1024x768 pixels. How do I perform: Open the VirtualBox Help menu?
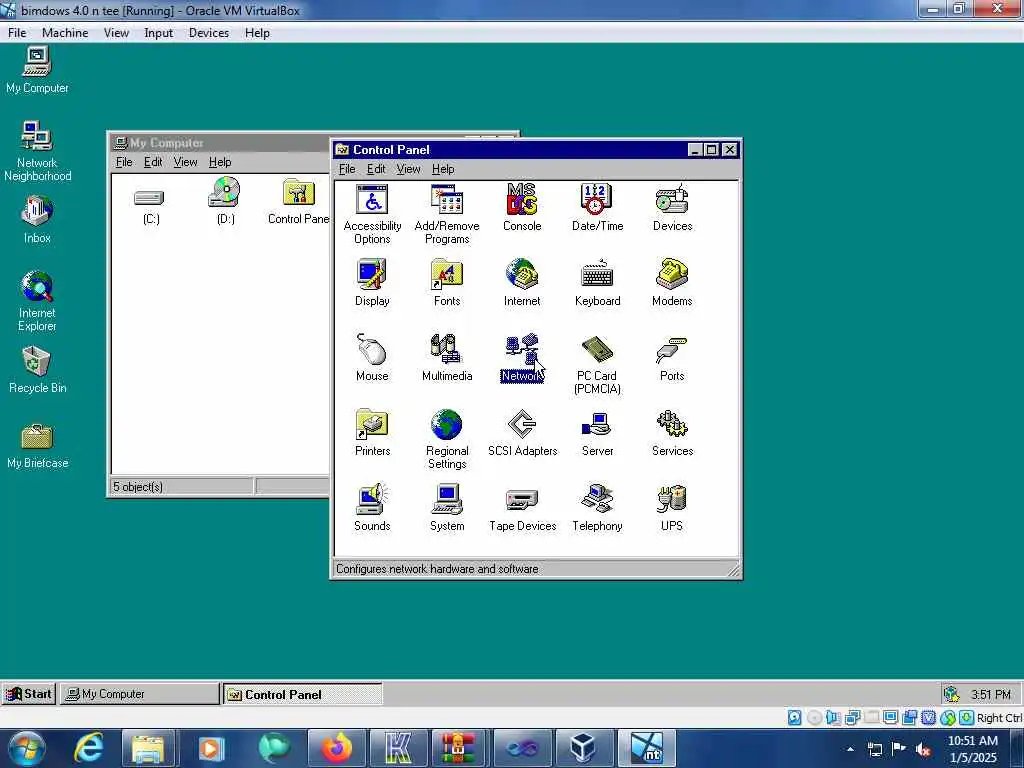point(257,33)
